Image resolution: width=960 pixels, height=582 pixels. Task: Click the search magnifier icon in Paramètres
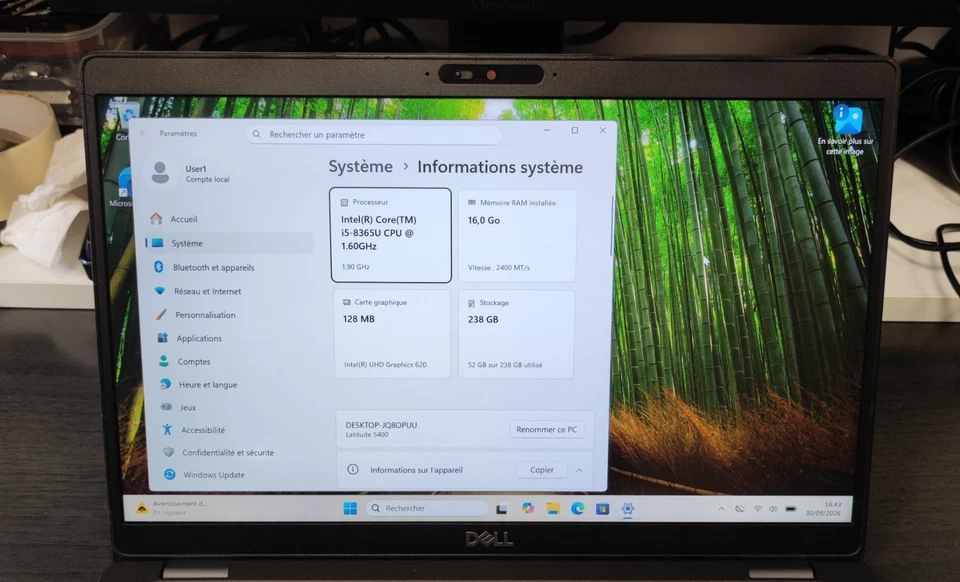coord(257,134)
